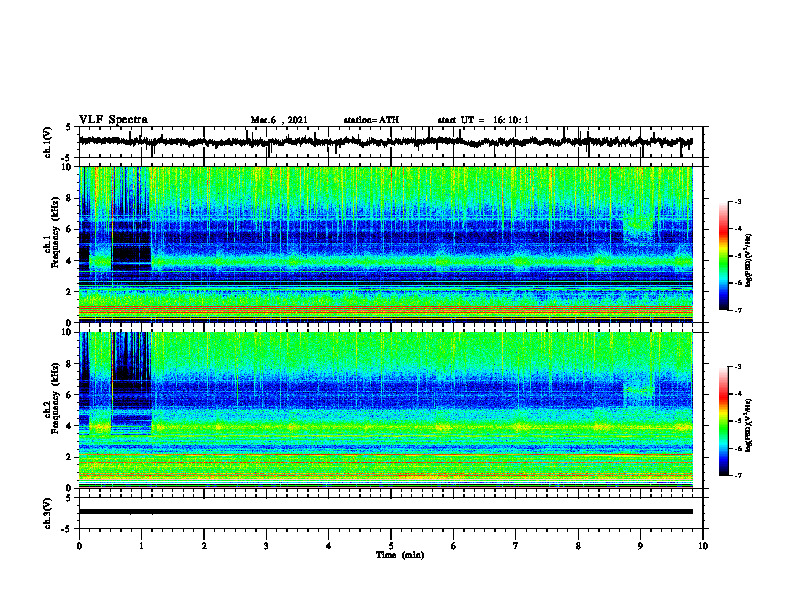Click the ch.1 time-series waveform trace
The height and width of the screenshot is (612, 792).
point(385,142)
